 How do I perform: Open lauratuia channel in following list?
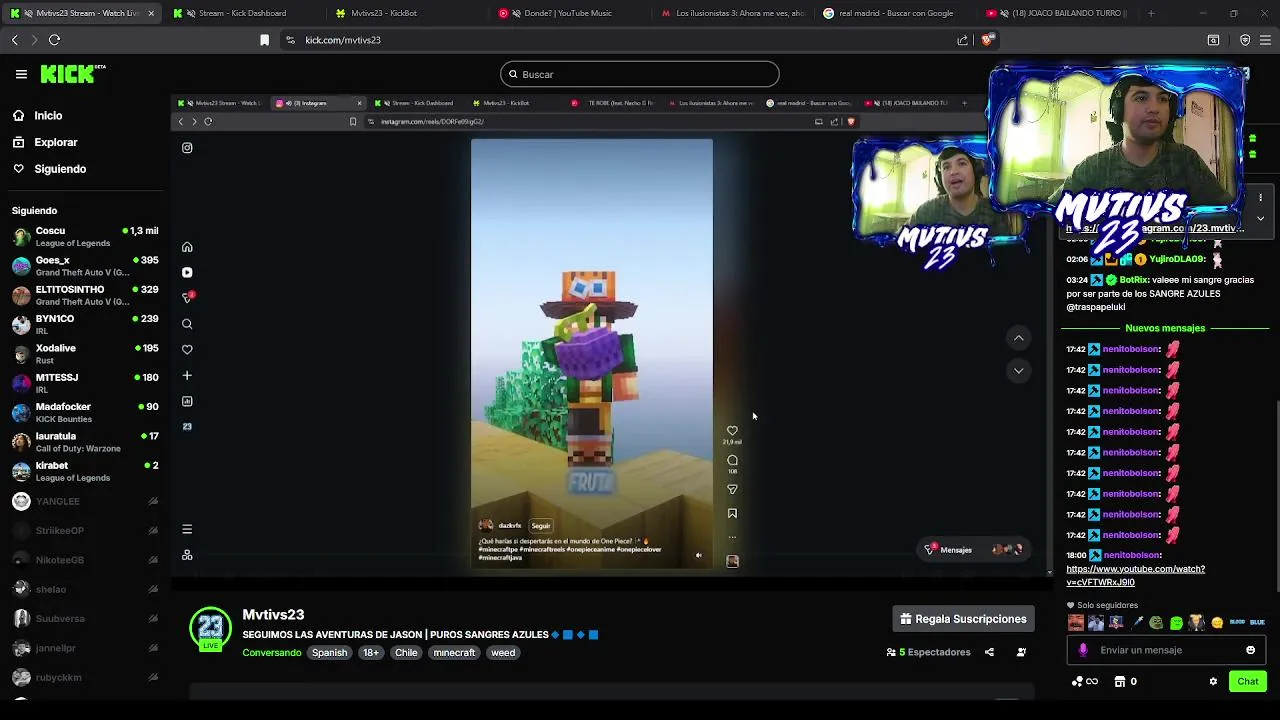pyautogui.click(x=85, y=442)
